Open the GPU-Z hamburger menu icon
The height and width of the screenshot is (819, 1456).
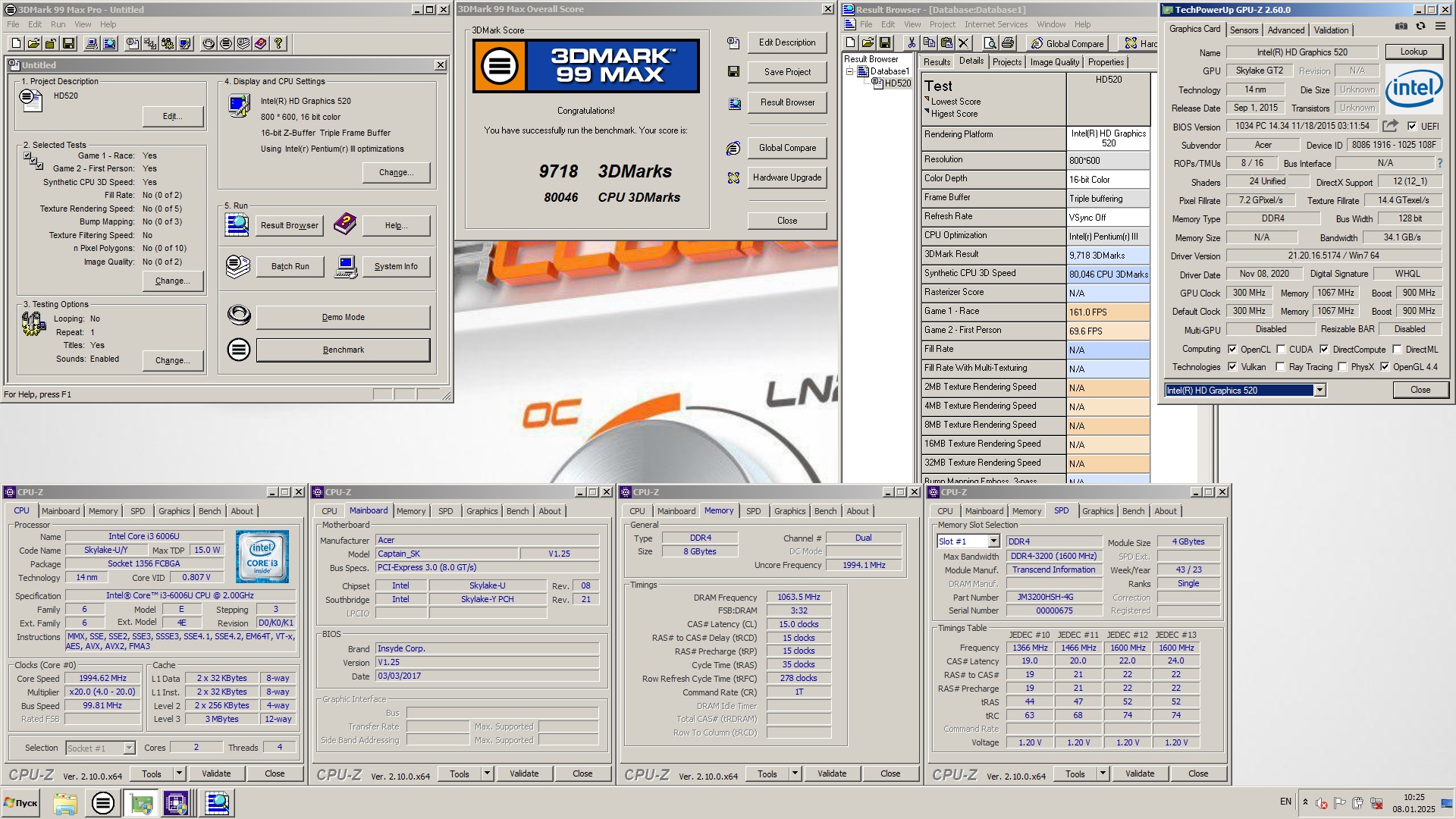pos(1439,26)
